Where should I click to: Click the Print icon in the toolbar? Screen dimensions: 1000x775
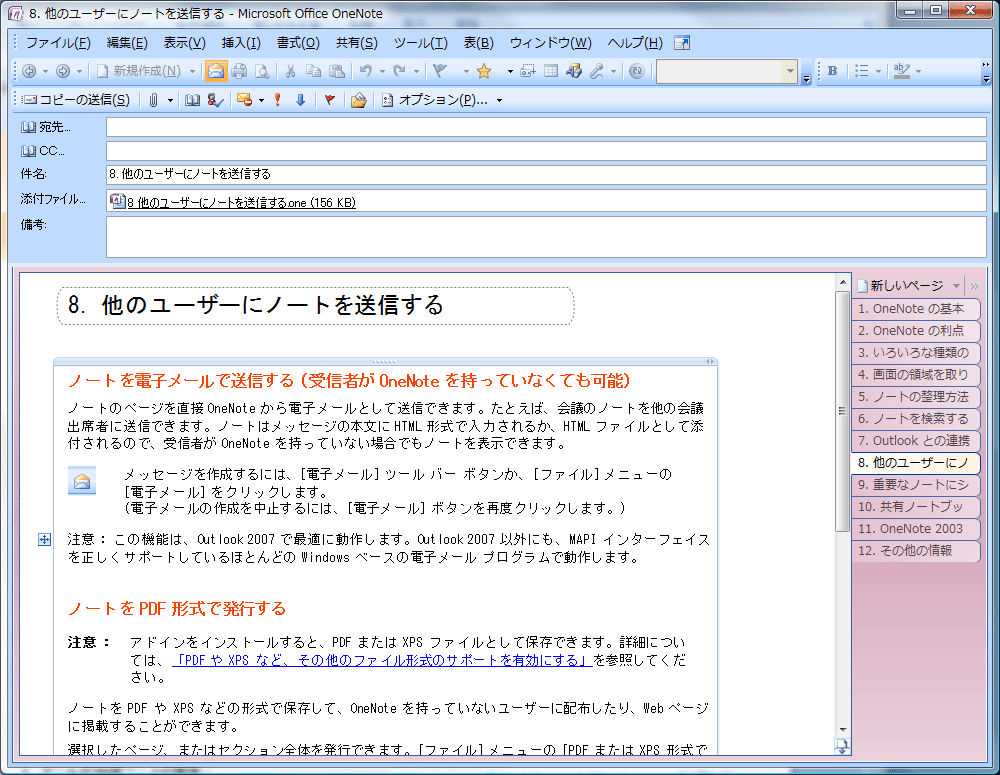239,71
